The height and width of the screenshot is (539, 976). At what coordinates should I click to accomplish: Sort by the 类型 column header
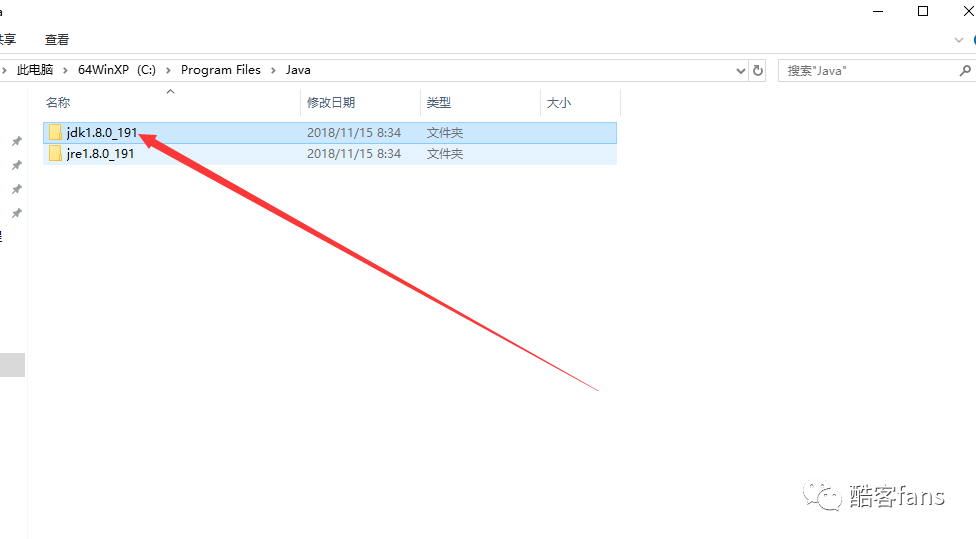coord(481,103)
